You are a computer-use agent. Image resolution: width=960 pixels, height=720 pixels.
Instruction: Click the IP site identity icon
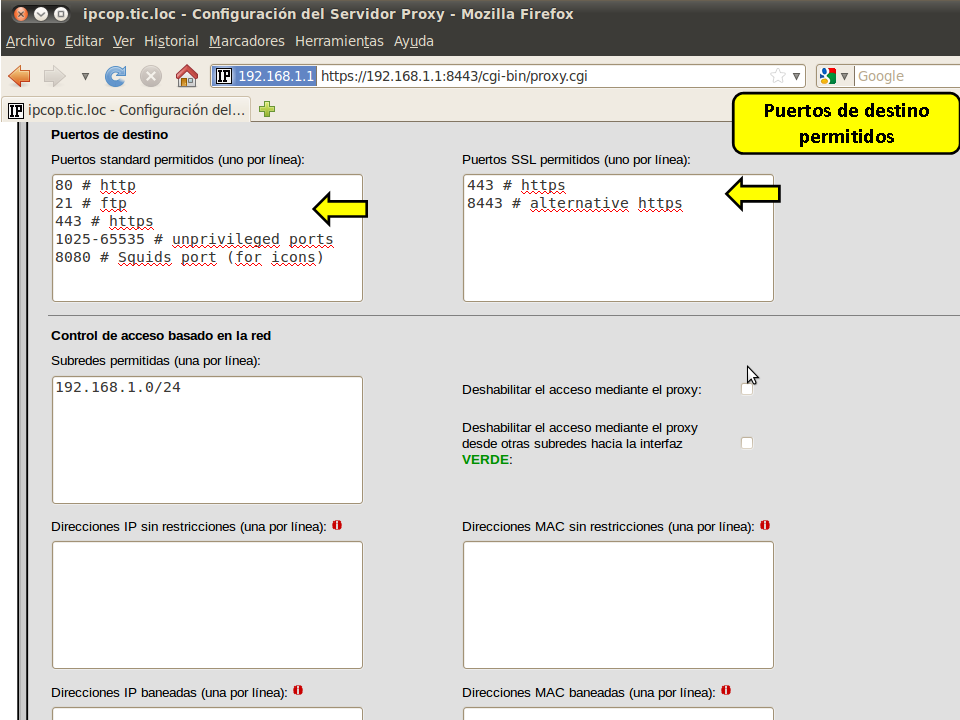pyautogui.click(x=224, y=76)
